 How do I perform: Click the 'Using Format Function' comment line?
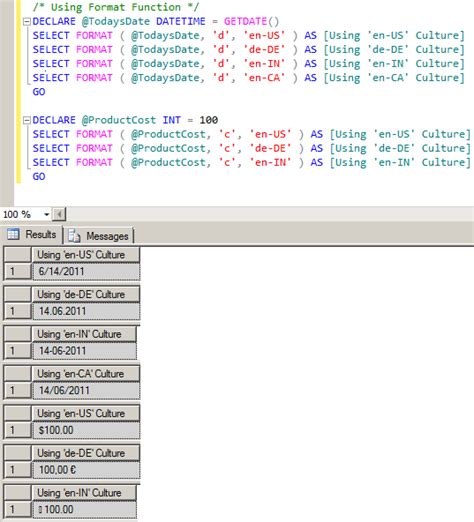(x=116, y=7)
